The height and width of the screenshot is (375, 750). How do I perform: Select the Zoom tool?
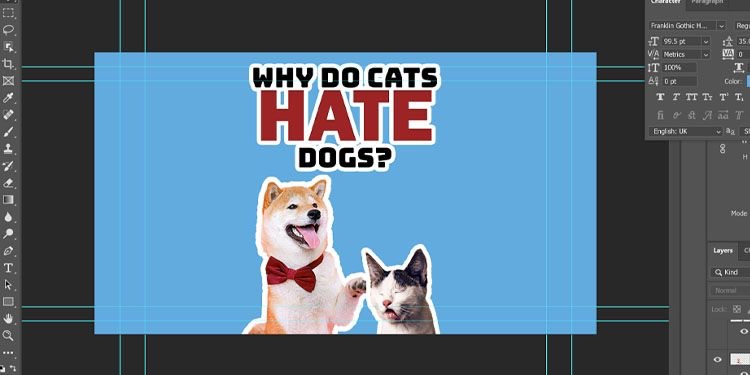click(8, 335)
